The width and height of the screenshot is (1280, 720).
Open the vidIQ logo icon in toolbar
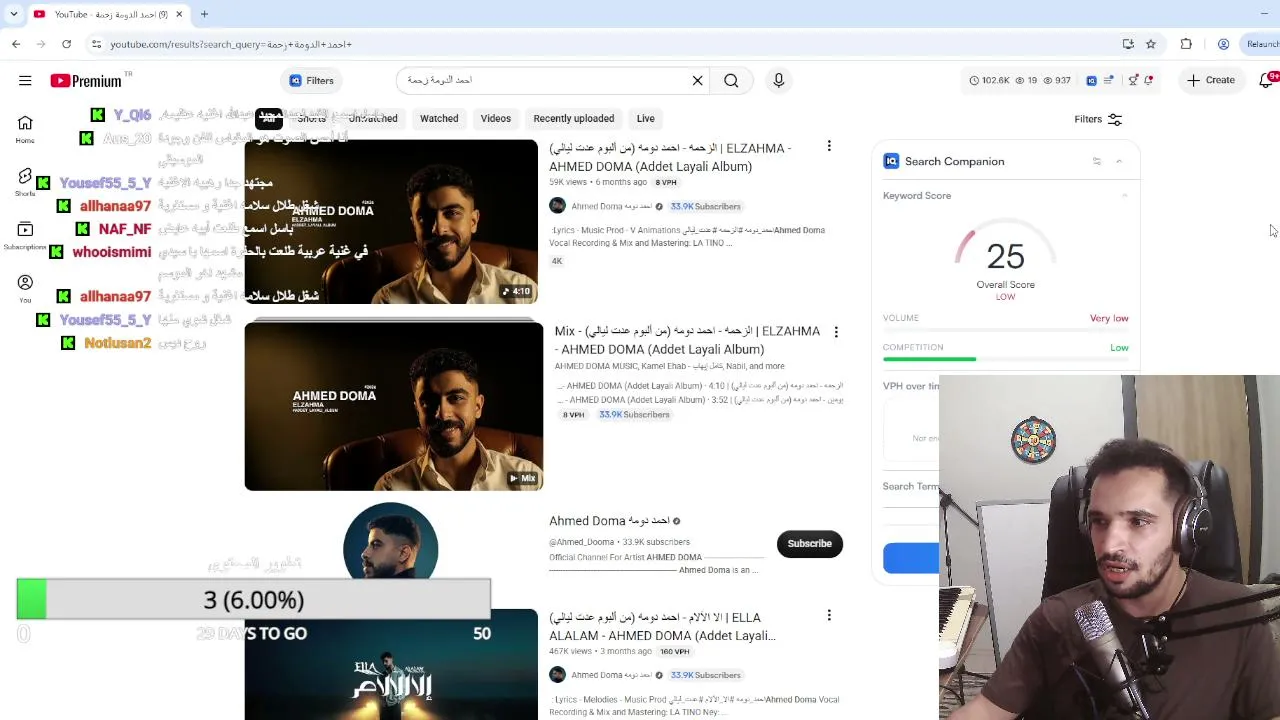click(x=1091, y=80)
